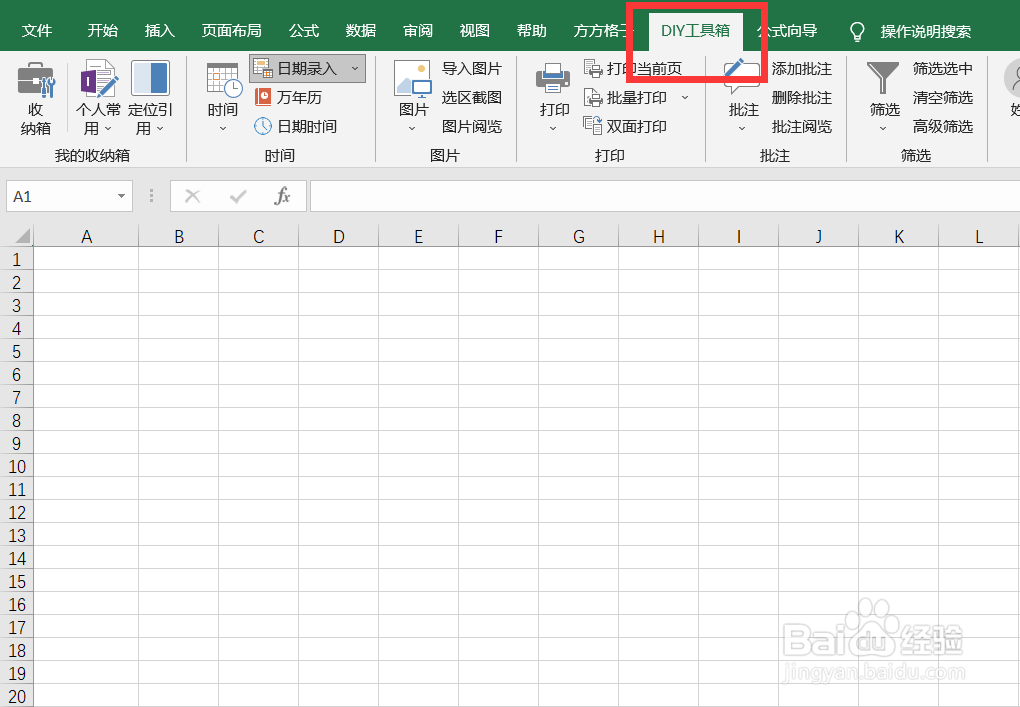Open the Name Box dropdown arrow

click(x=121, y=196)
